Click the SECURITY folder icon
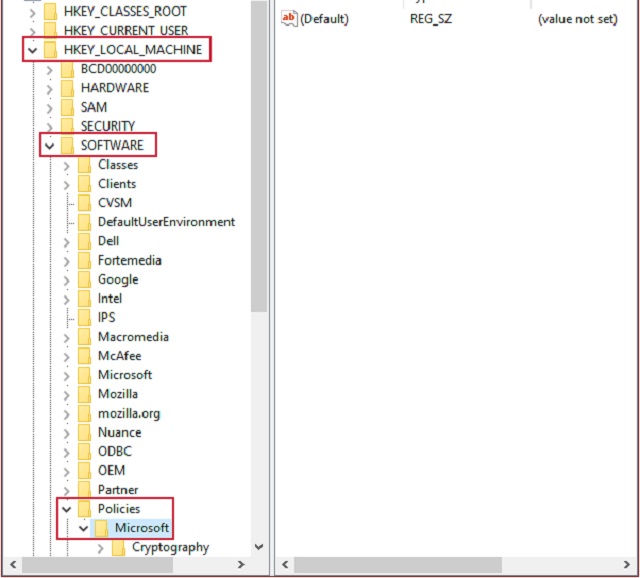The width and height of the screenshot is (640, 578). click(67, 126)
